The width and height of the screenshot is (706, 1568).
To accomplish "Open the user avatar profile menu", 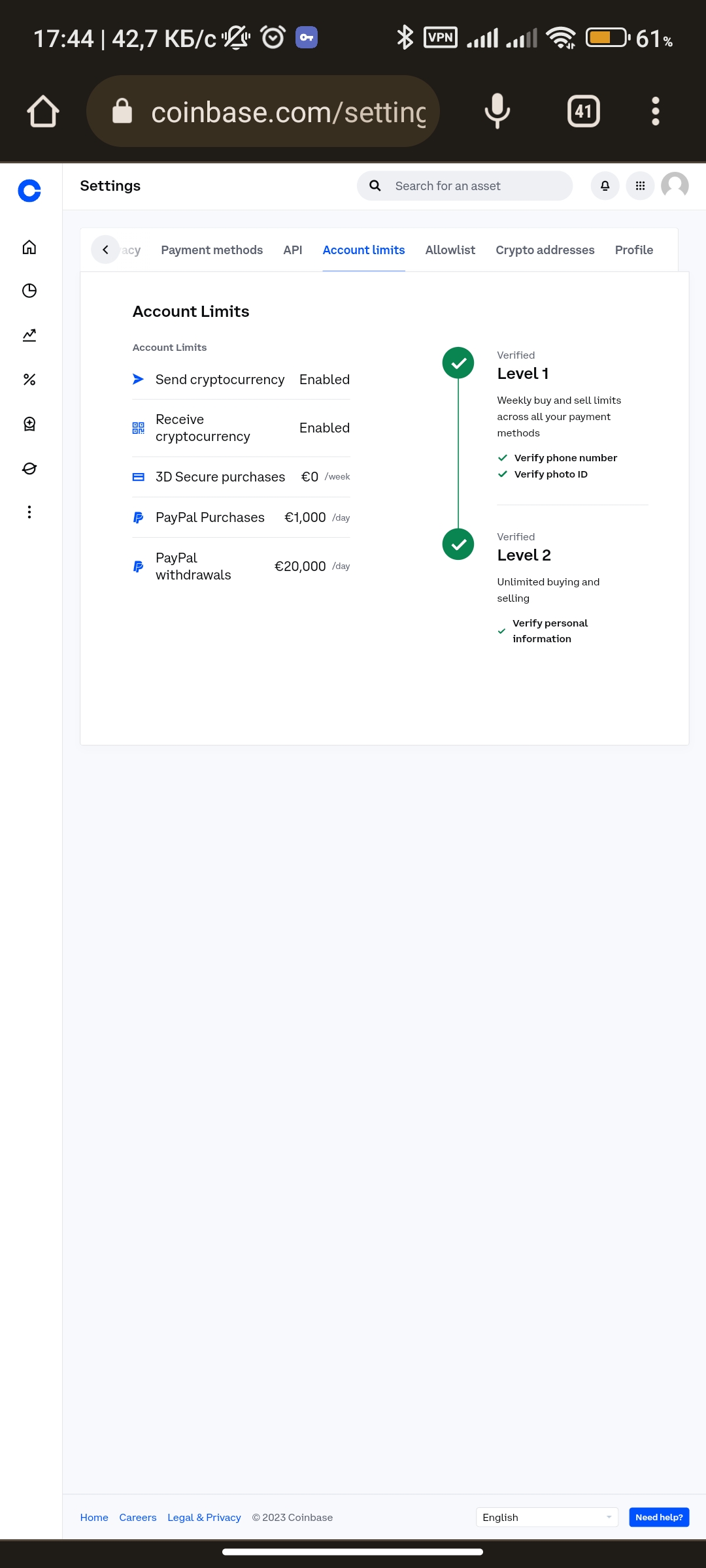I will pos(675,186).
